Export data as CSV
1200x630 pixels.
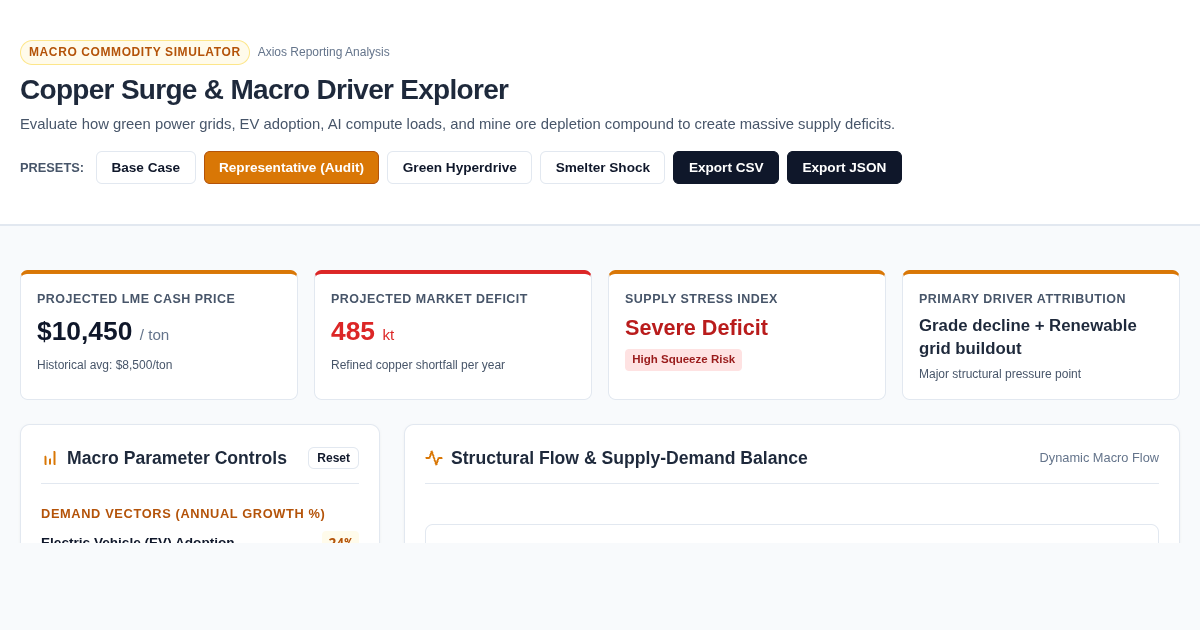click(x=725, y=167)
